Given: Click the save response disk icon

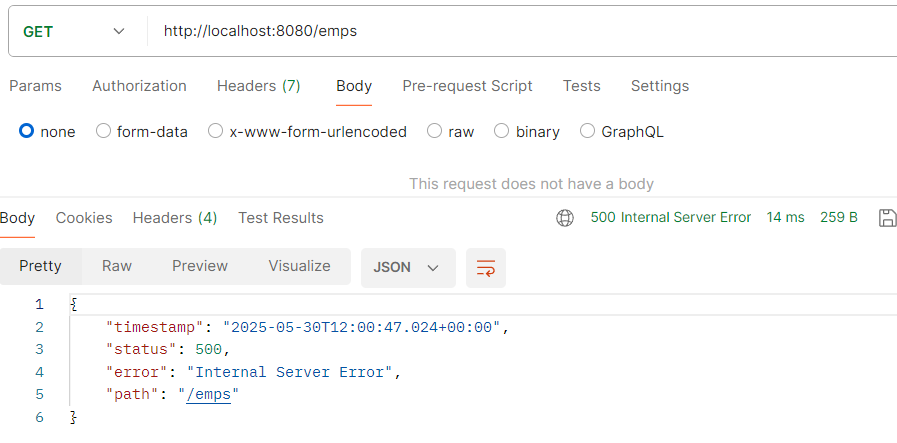Looking at the screenshot, I should point(887,218).
